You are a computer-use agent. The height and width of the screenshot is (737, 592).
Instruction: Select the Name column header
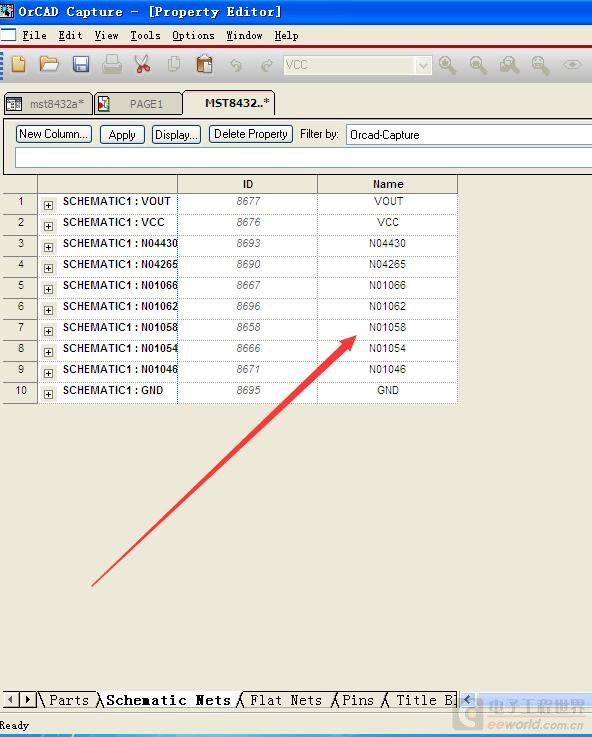coord(388,184)
